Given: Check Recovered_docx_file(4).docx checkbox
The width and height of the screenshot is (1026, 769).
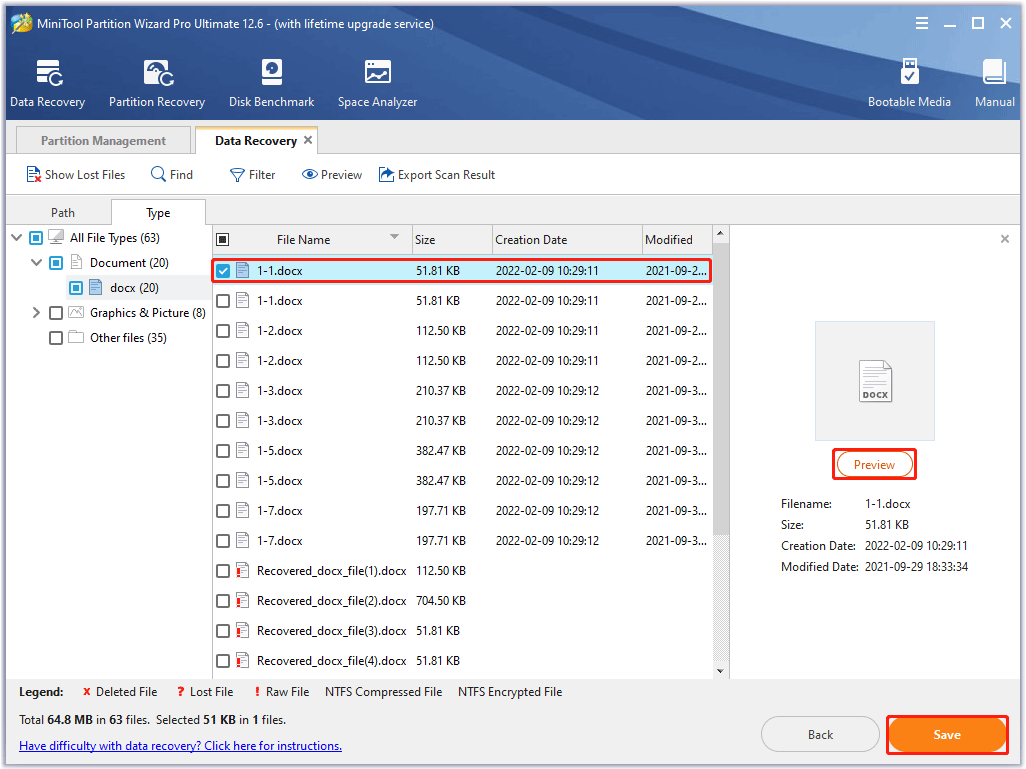Looking at the screenshot, I should 223,661.
